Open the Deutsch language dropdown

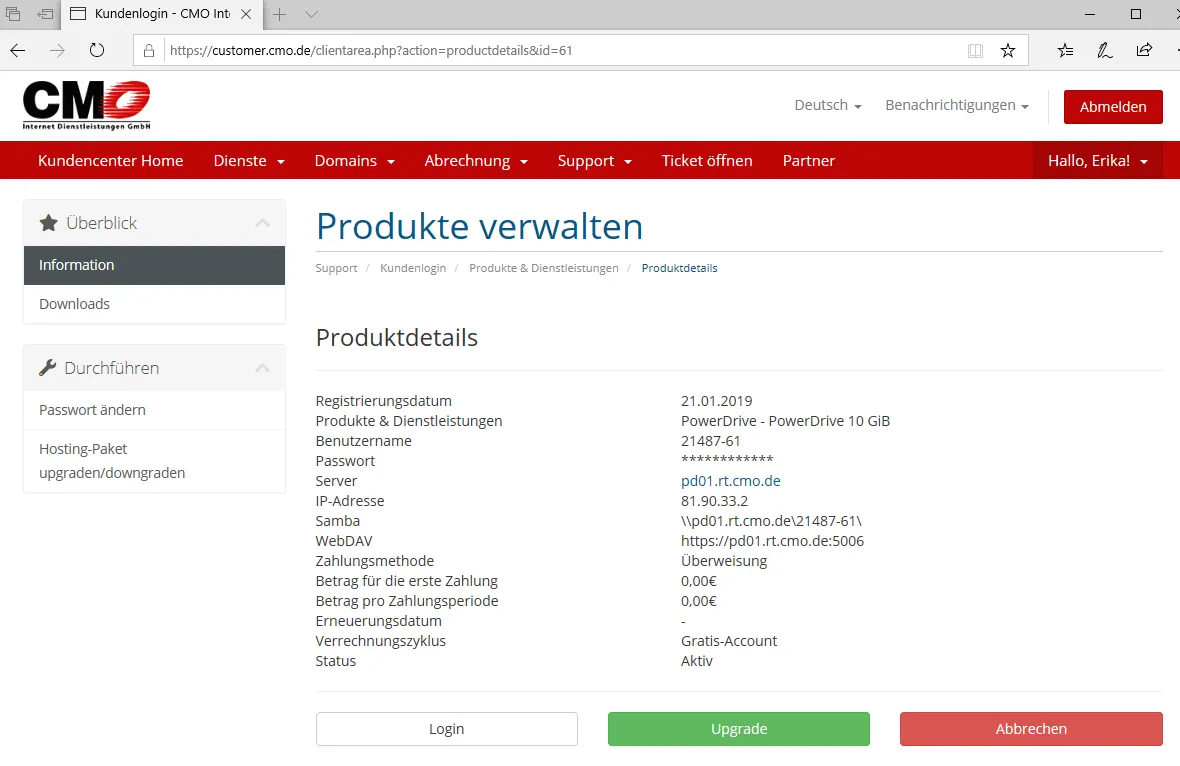pos(828,105)
